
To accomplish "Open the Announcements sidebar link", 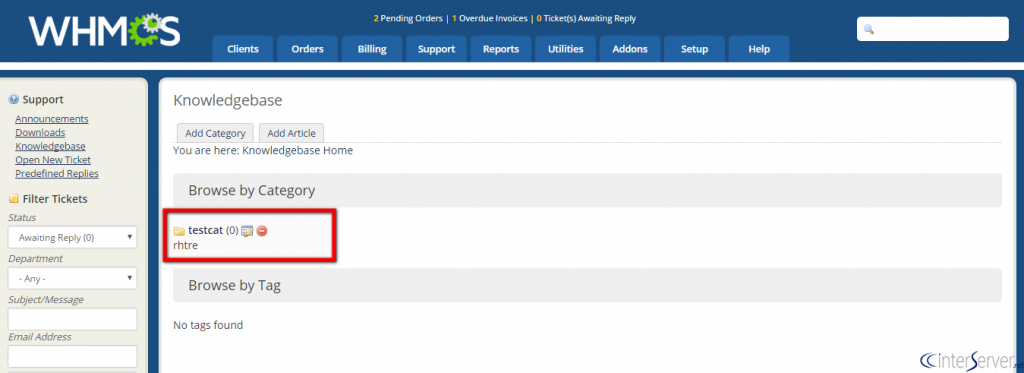I will [x=52, y=119].
